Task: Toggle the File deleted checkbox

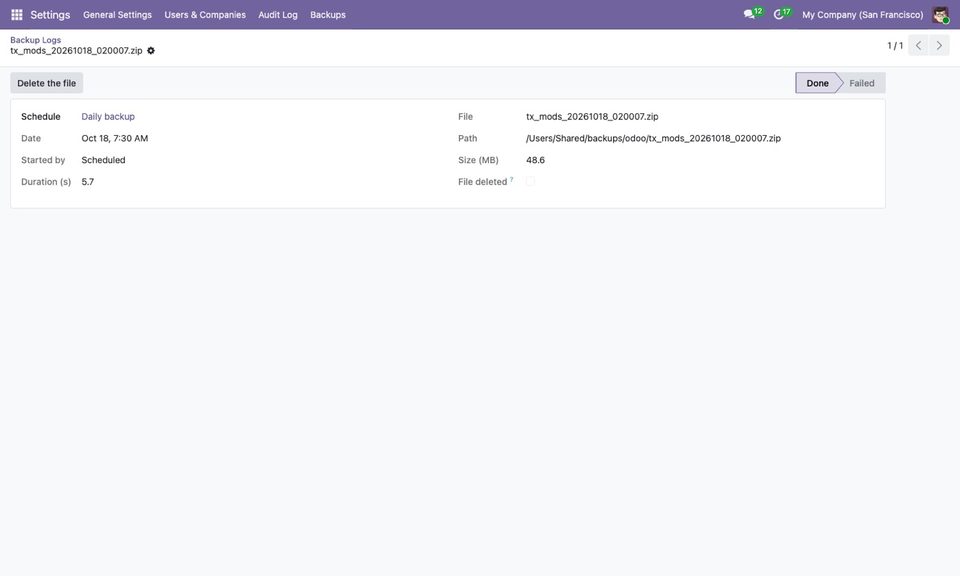Action: [x=530, y=181]
